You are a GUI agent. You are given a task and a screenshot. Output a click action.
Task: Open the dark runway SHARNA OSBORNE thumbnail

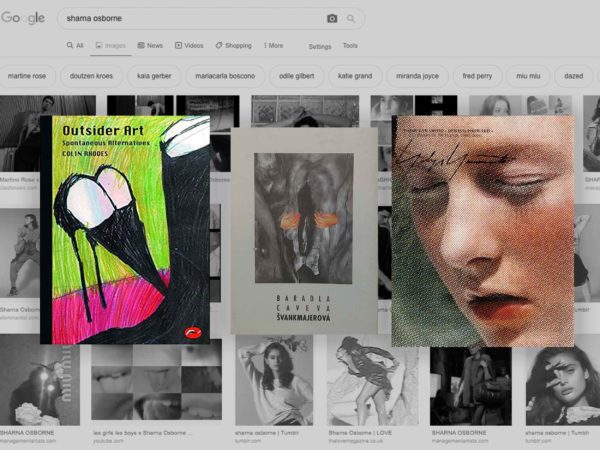pos(471,386)
